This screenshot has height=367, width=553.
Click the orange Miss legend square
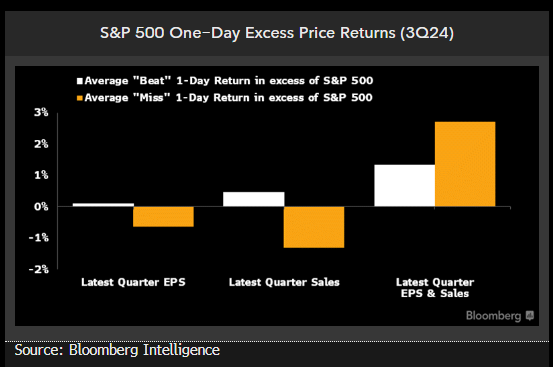tap(80, 98)
